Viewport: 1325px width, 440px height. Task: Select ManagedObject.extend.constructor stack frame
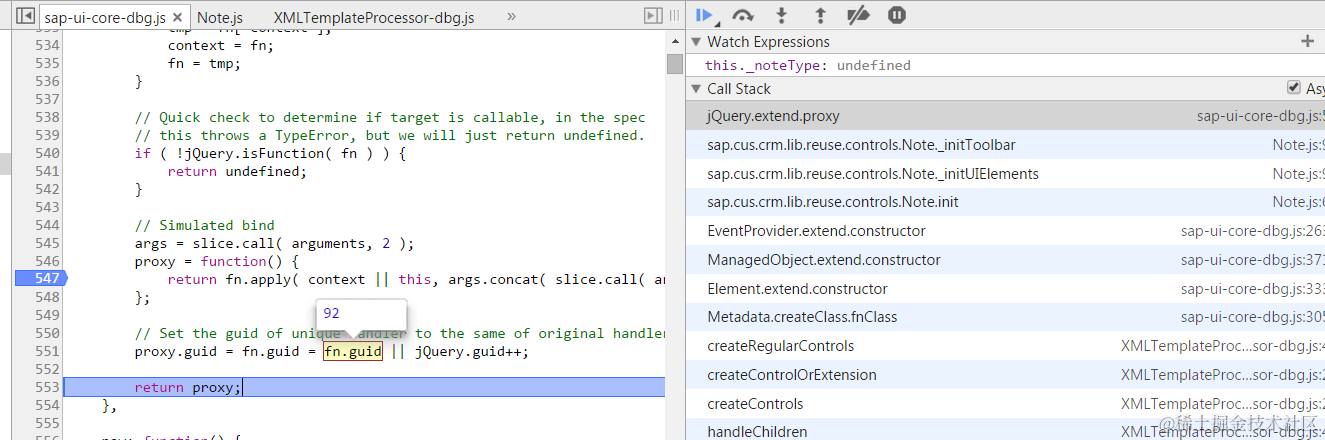pyautogui.click(x=1005, y=260)
